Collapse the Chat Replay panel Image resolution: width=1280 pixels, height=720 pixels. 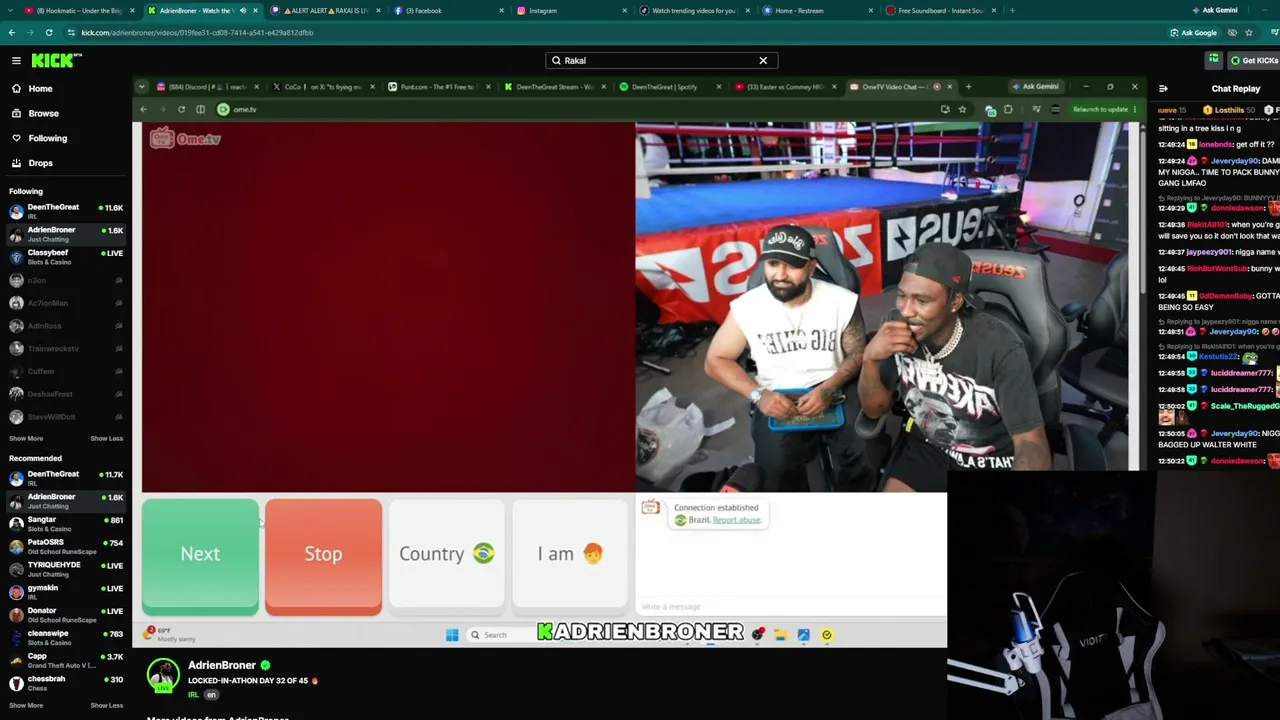coord(1163,89)
